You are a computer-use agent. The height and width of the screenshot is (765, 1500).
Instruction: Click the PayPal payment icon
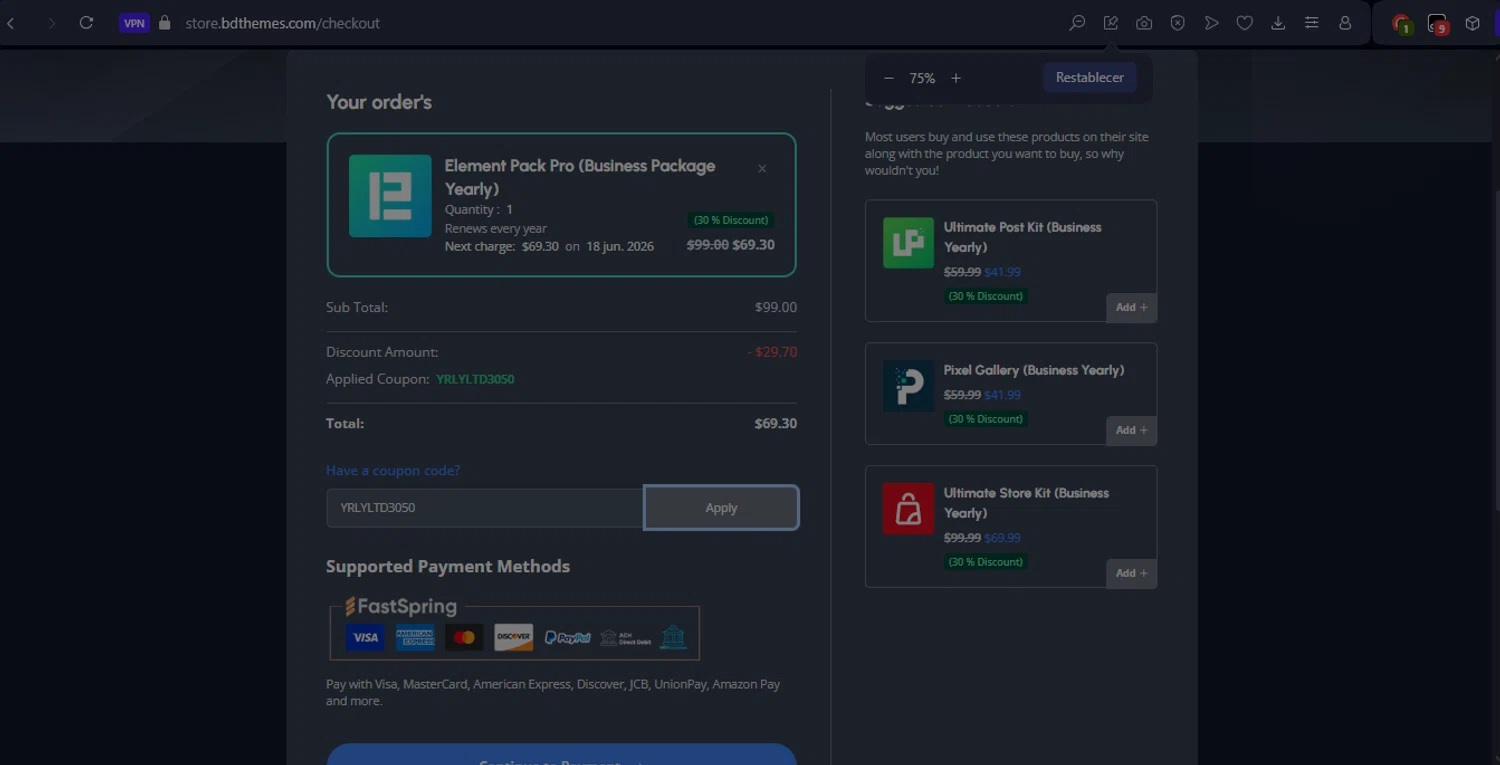pos(567,638)
